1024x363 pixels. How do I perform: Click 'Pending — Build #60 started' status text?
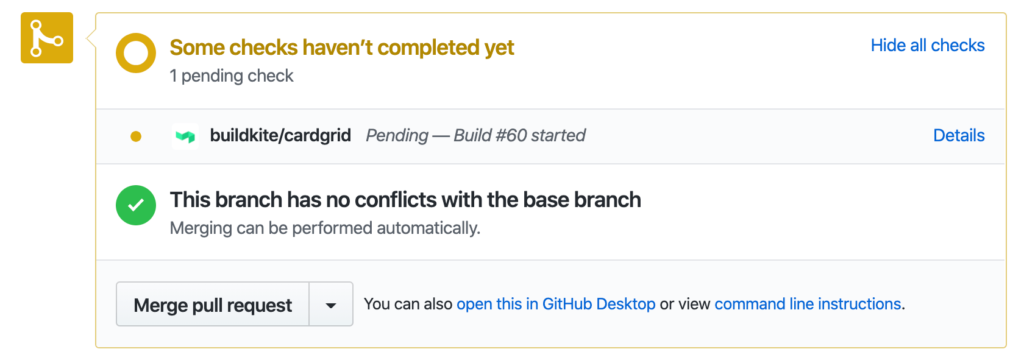click(x=475, y=136)
